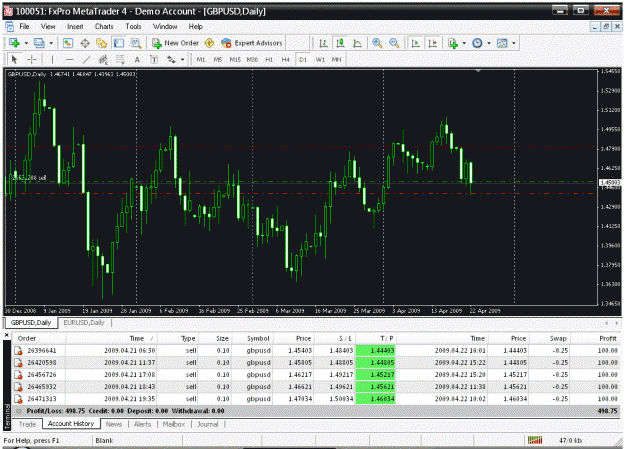The width and height of the screenshot is (625, 449).
Task: Switch chart to line chart
Action: click(x=358, y=43)
